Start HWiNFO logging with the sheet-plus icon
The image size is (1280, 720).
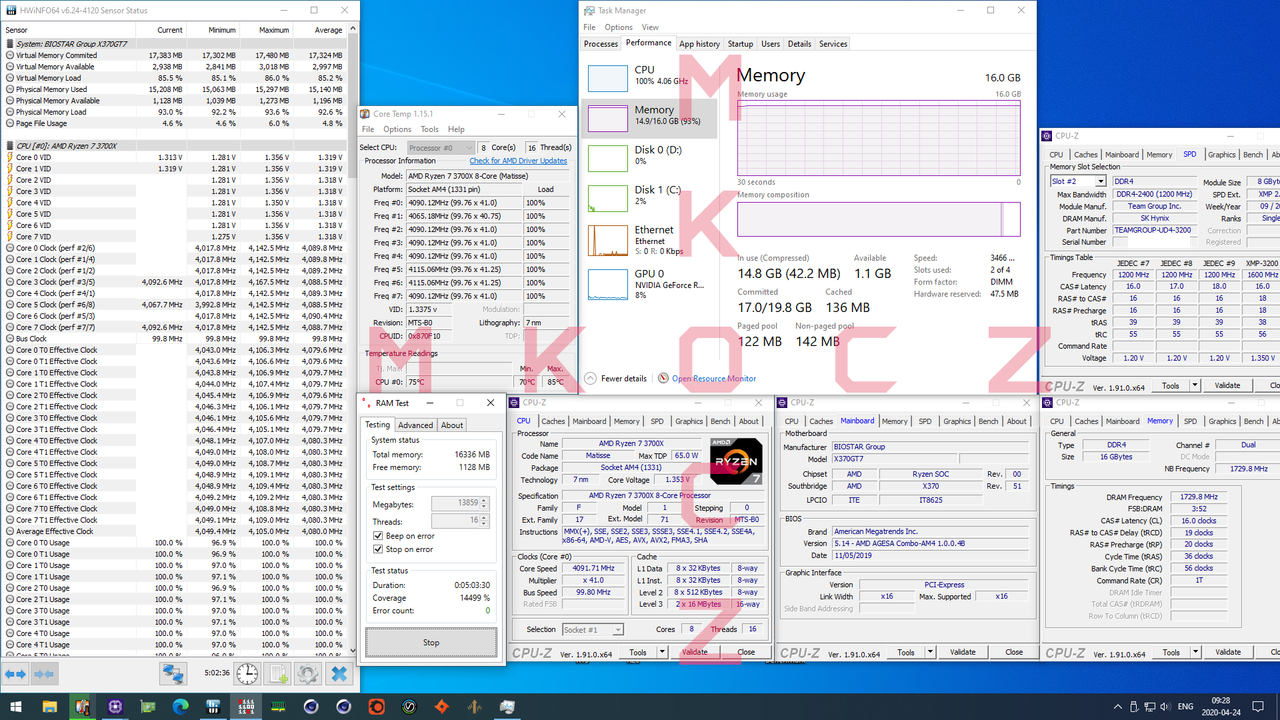(x=278, y=674)
